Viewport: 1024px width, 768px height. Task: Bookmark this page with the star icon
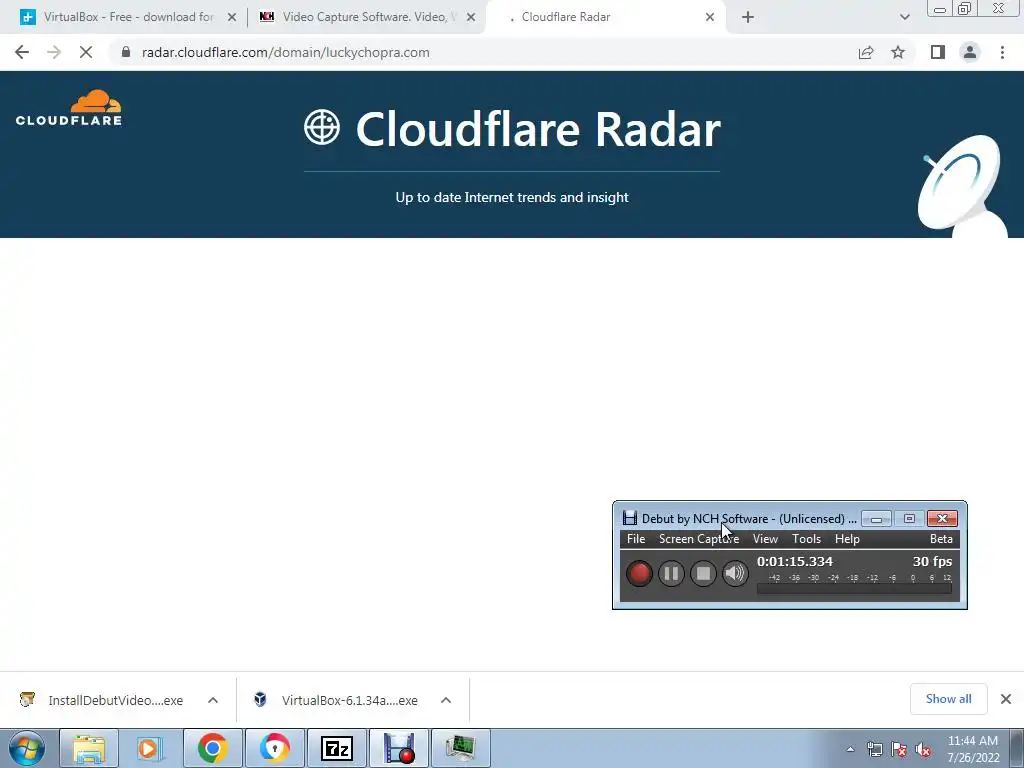898,52
